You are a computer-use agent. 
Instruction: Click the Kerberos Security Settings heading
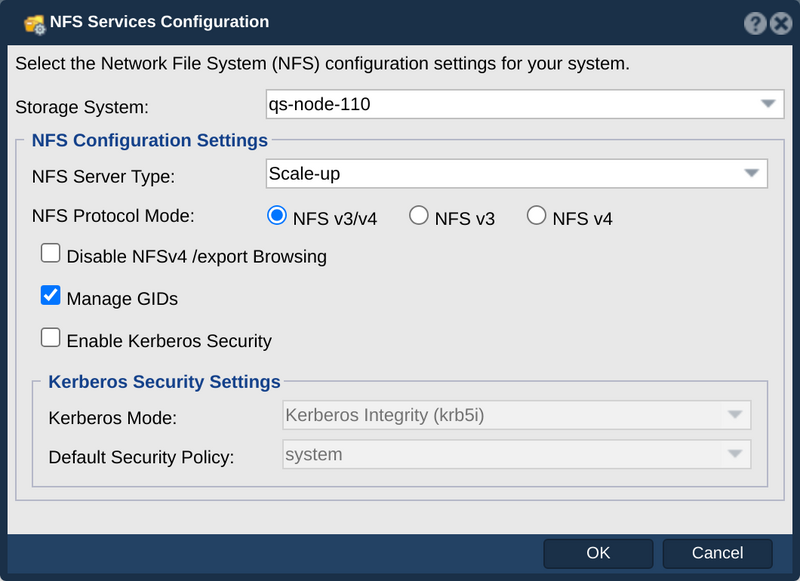coord(164,382)
